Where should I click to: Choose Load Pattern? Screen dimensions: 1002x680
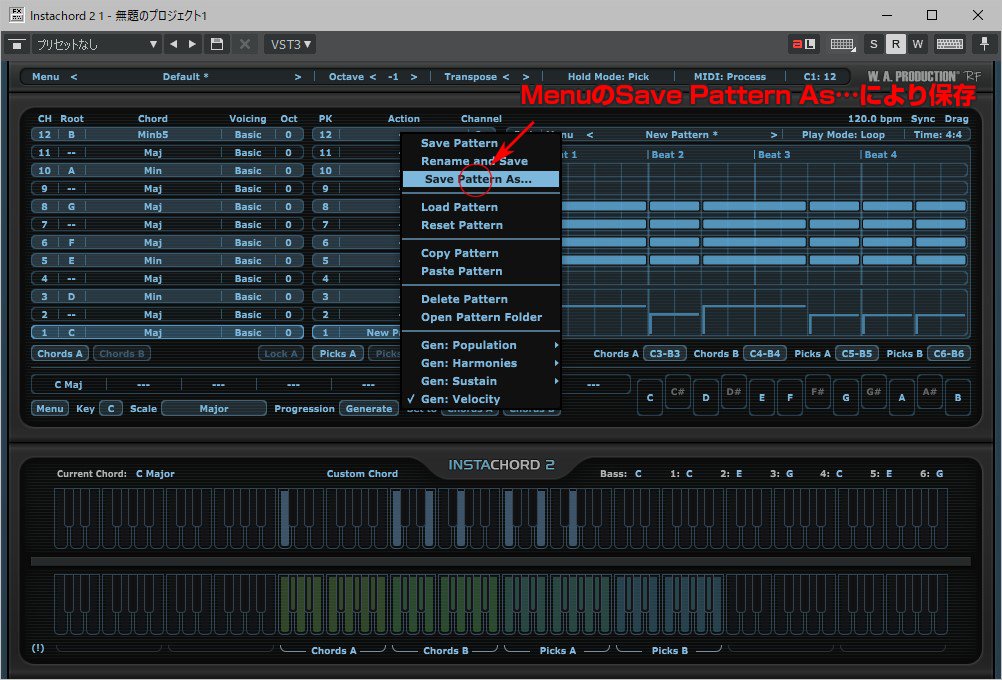point(482,207)
